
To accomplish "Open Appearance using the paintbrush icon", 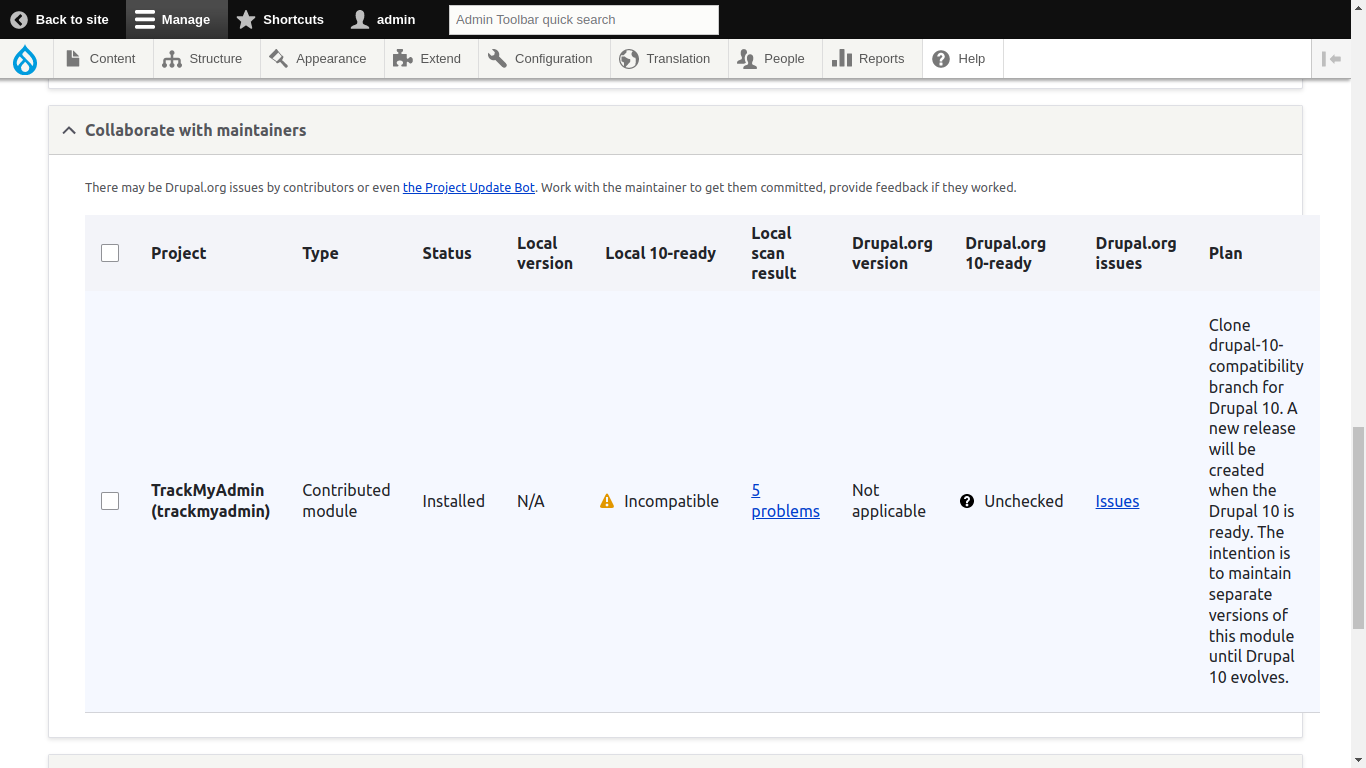I will coord(276,58).
